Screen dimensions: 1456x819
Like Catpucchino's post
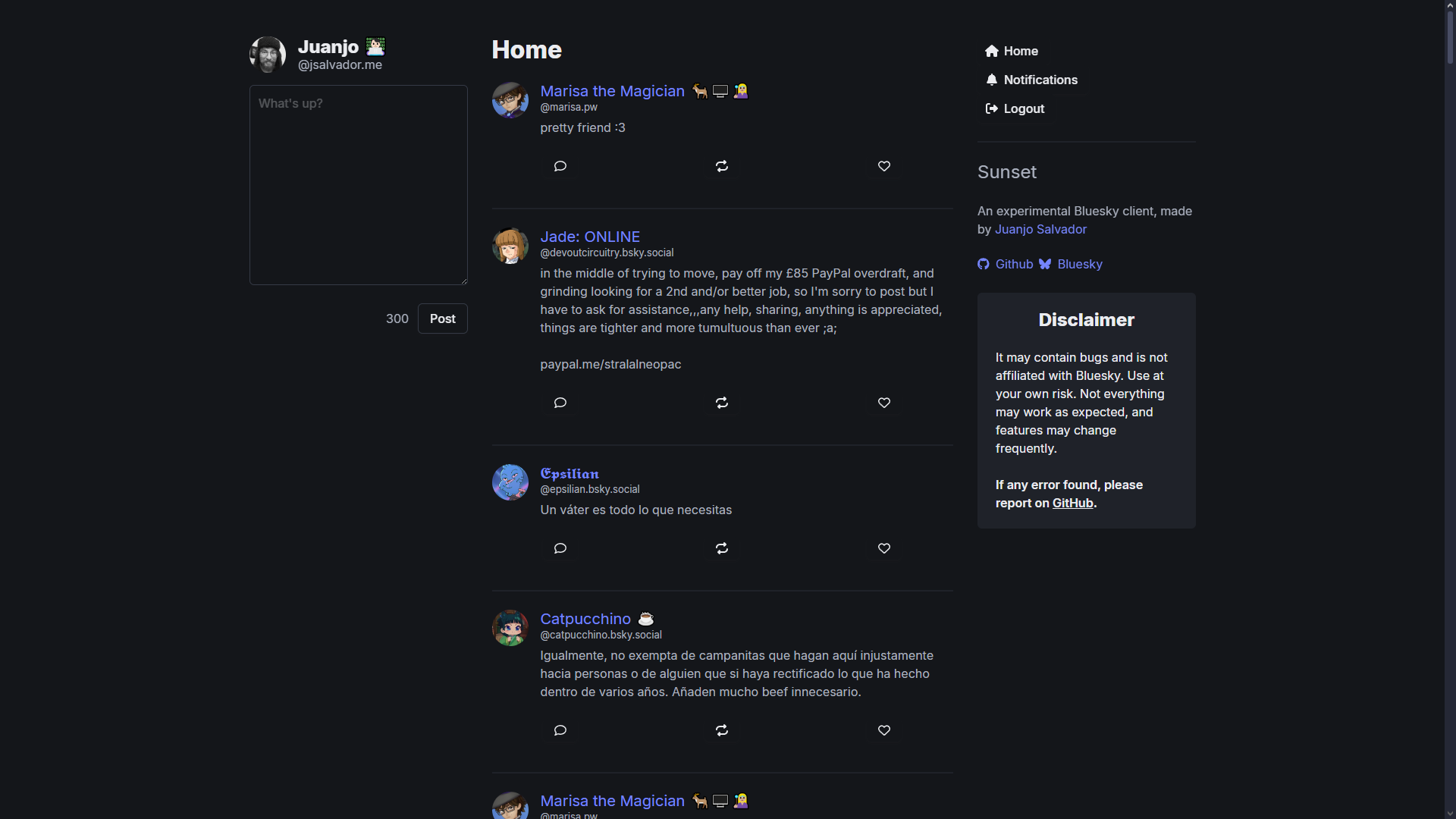(884, 730)
